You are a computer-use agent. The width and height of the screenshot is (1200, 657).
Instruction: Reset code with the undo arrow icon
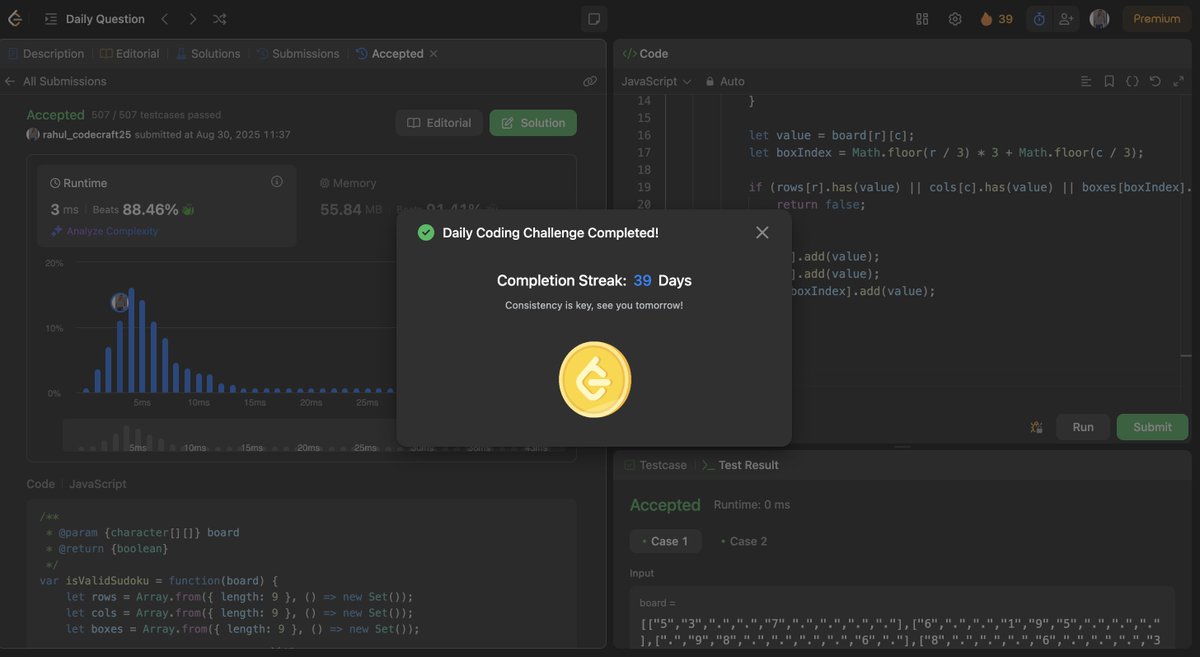tap(1155, 81)
